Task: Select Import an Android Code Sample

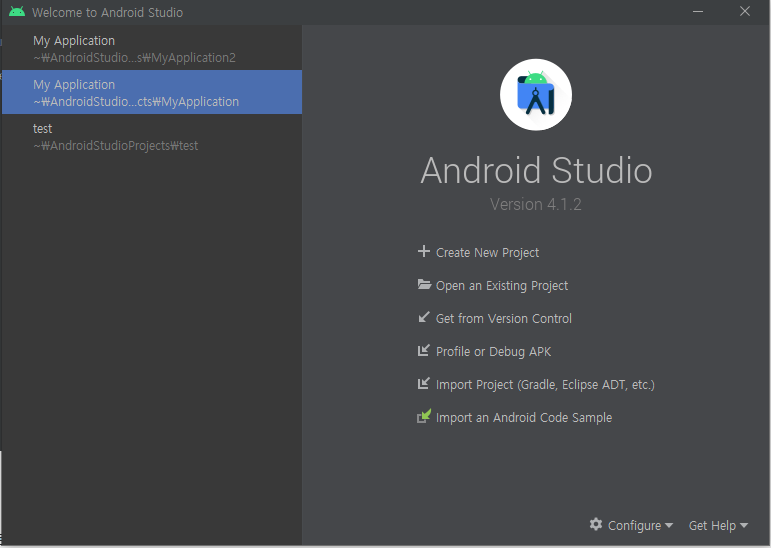Action: (524, 417)
